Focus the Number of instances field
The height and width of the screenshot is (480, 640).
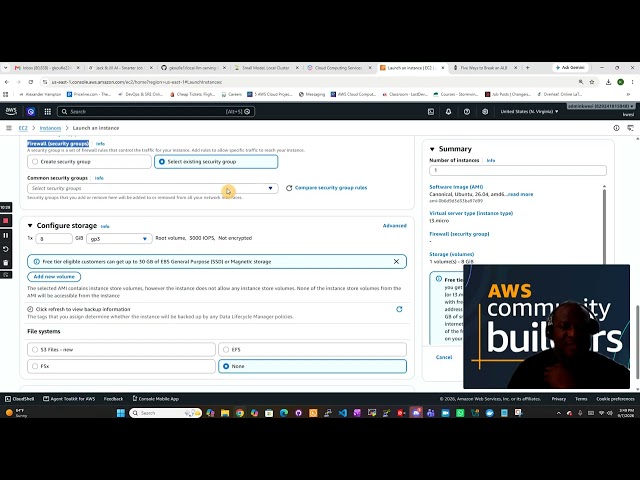pyautogui.click(x=518, y=170)
